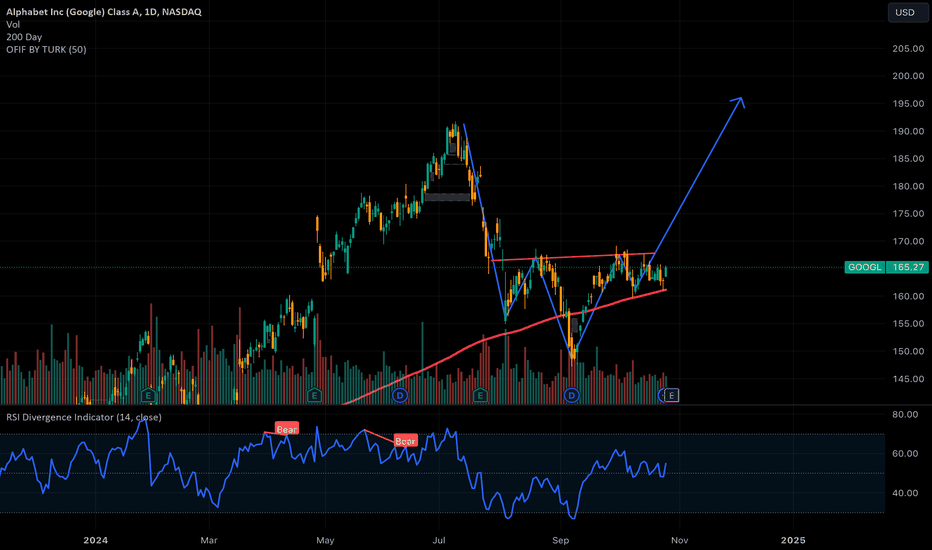The image size is (932, 550).
Task: Click the earnings E marker after July
Action: click(x=480, y=395)
